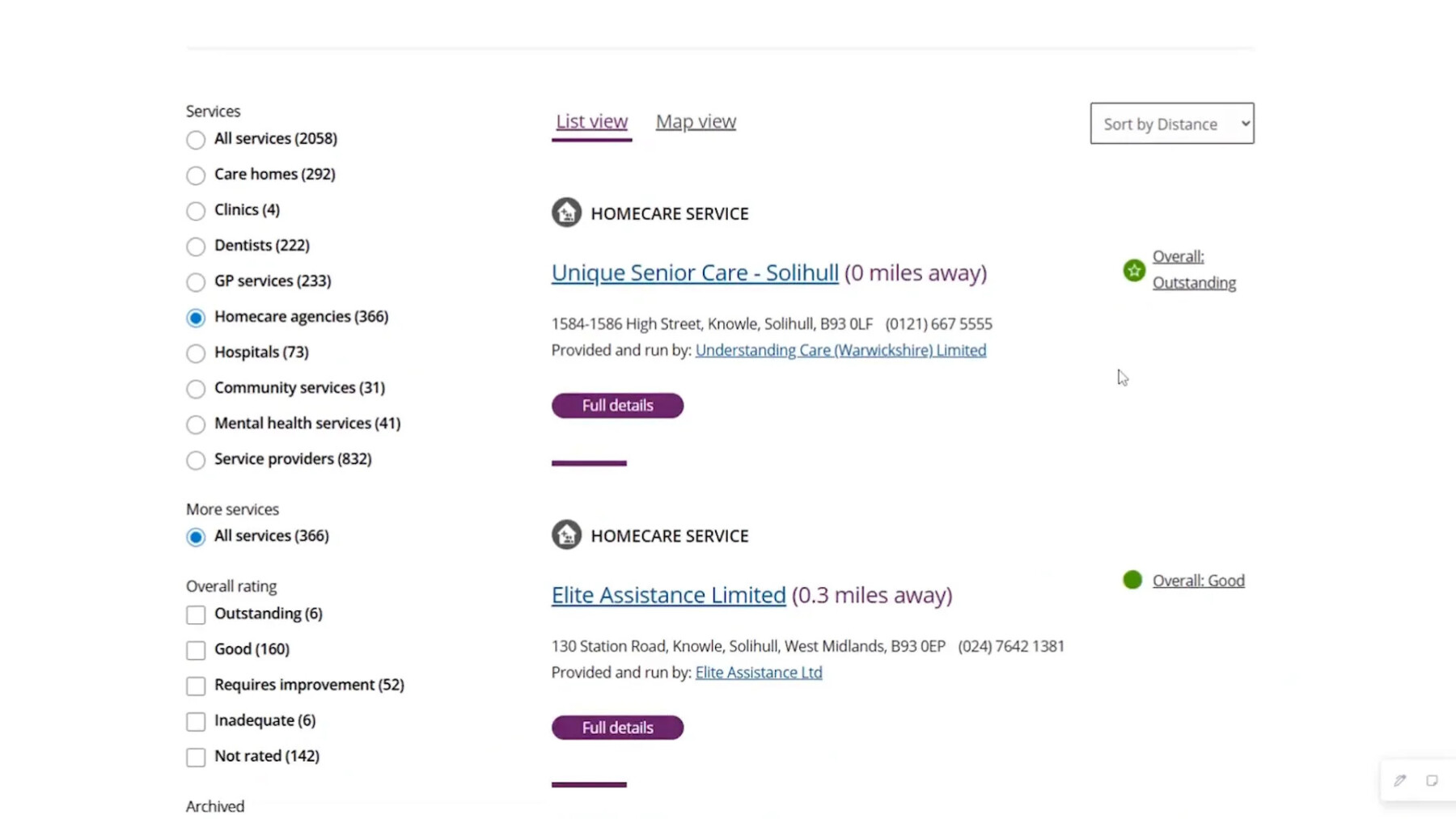
Task: Select Community services (31) radio button
Action: [x=196, y=388]
